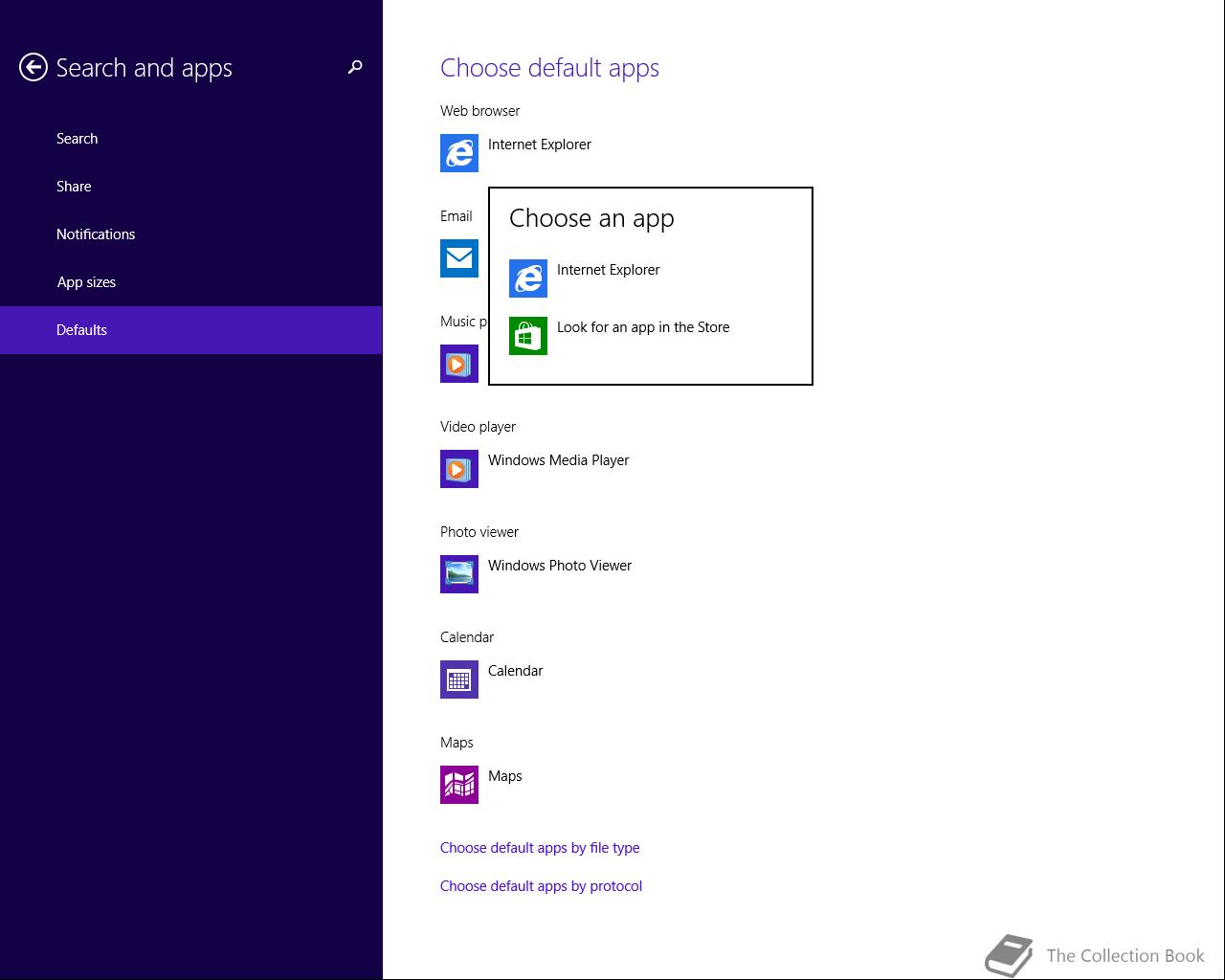Image resolution: width=1225 pixels, height=980 pixels.
Task: Select the Defaults settings section
Action: [191, 330]
